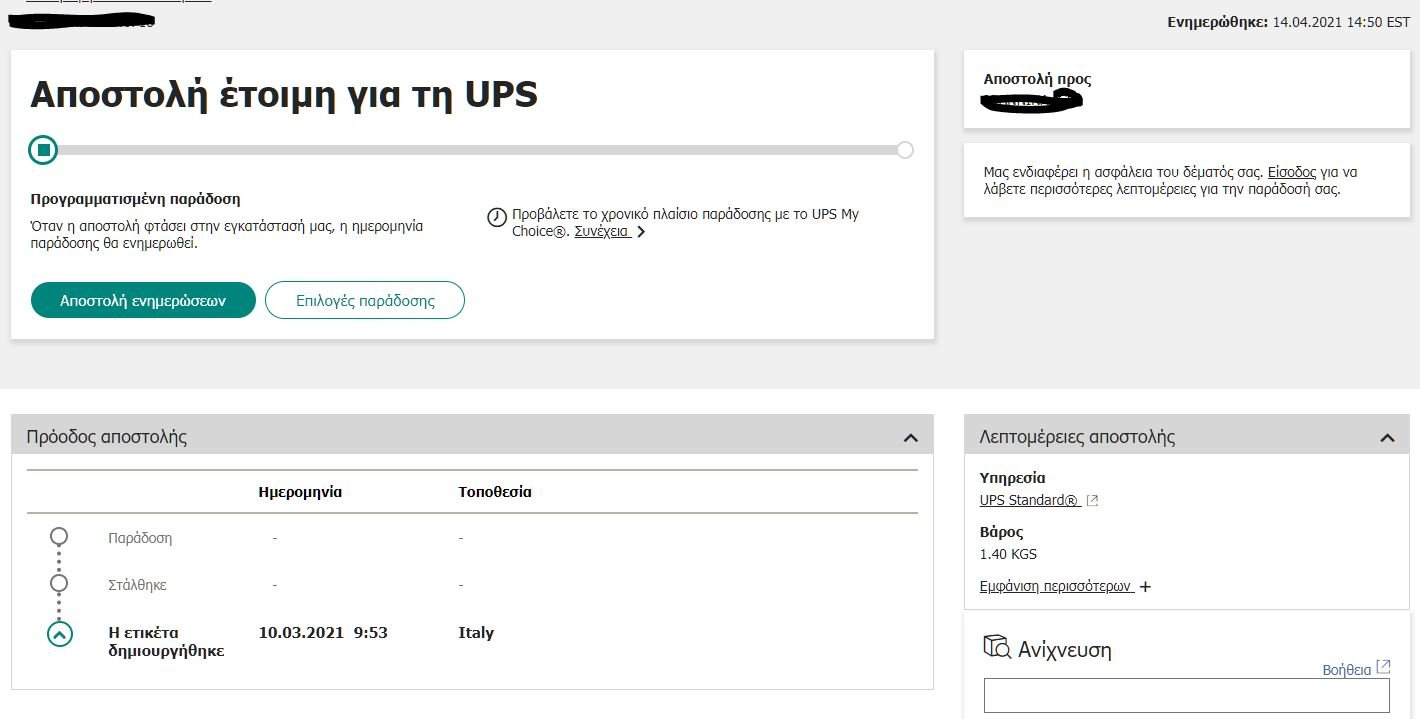
Task: Click the Italy location text
Action: point(476,633)
